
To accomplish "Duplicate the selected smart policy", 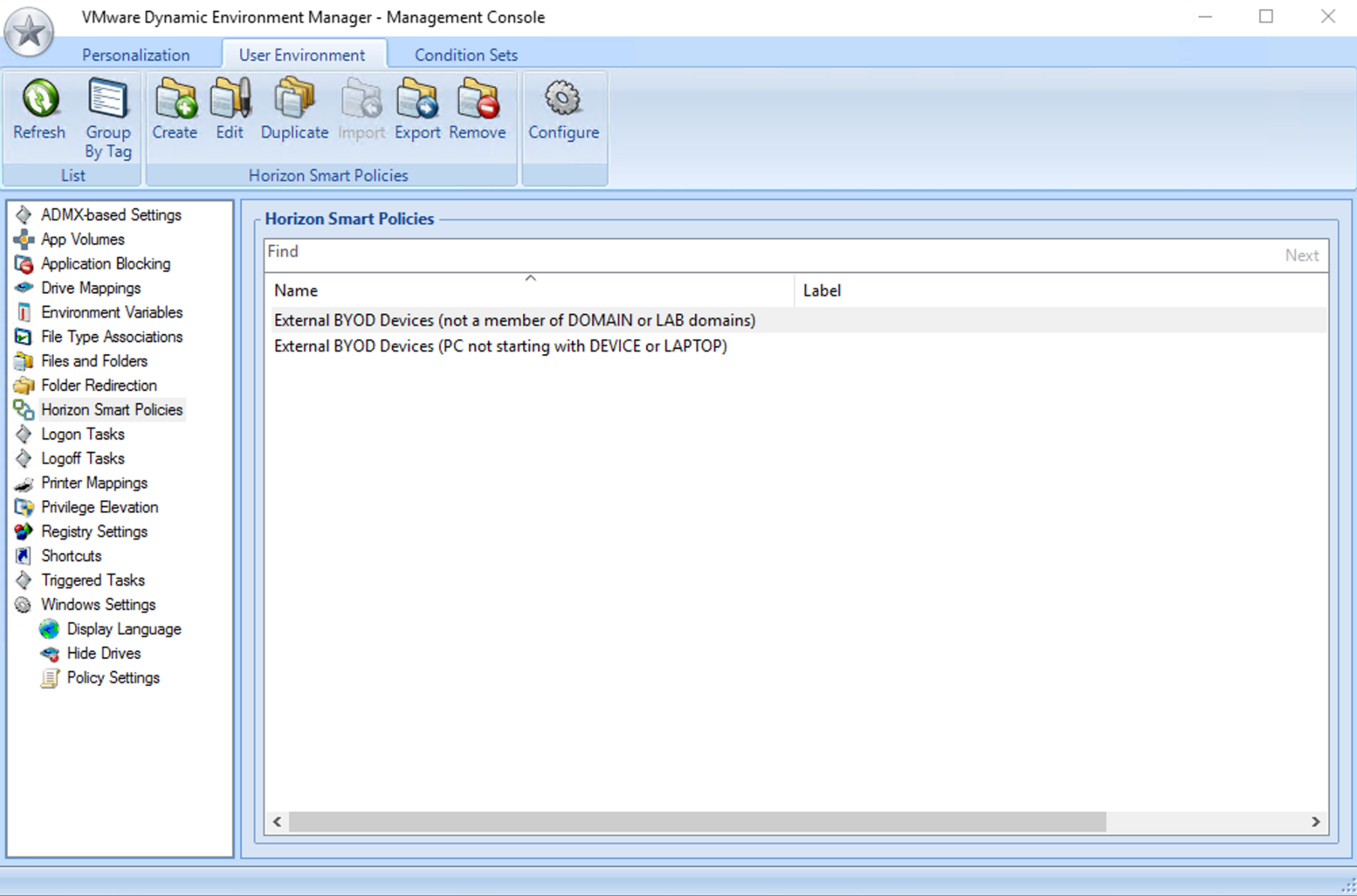I will coord(294,110).
